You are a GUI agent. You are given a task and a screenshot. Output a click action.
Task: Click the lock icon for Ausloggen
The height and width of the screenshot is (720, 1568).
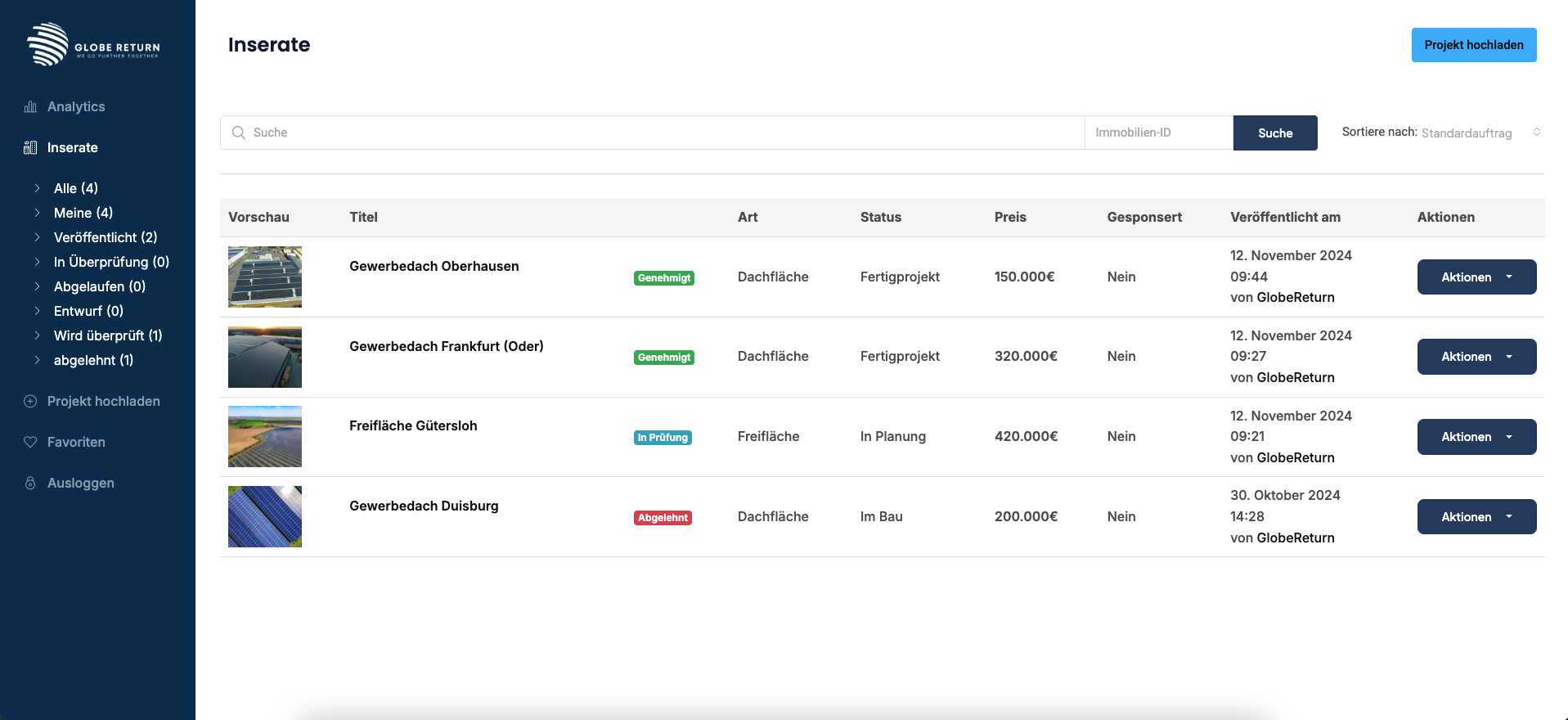pos(30,483)
